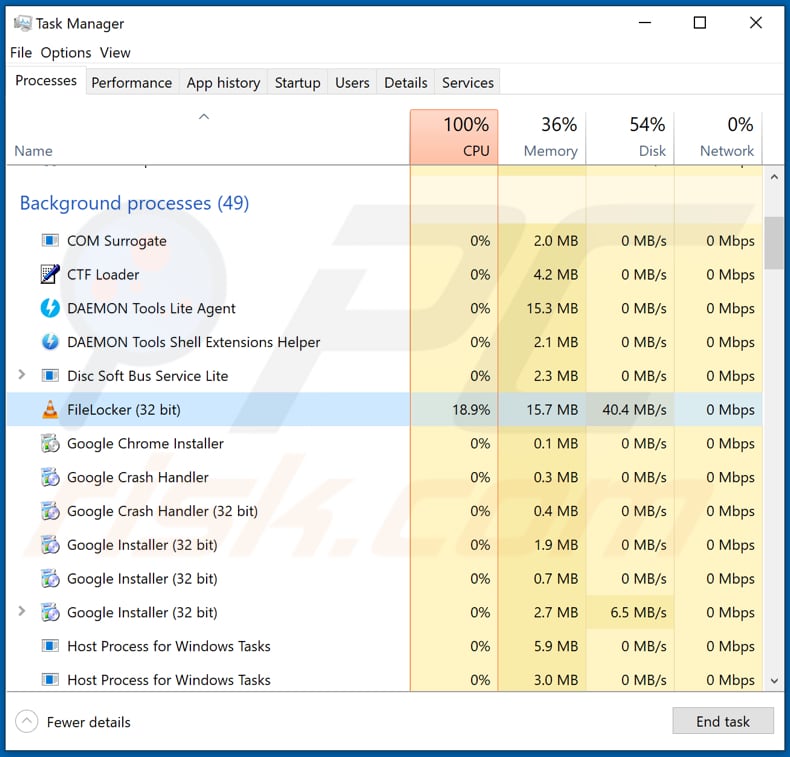
Task: Select the DAEMON Tools Lite Agent name
Action: 151,308
